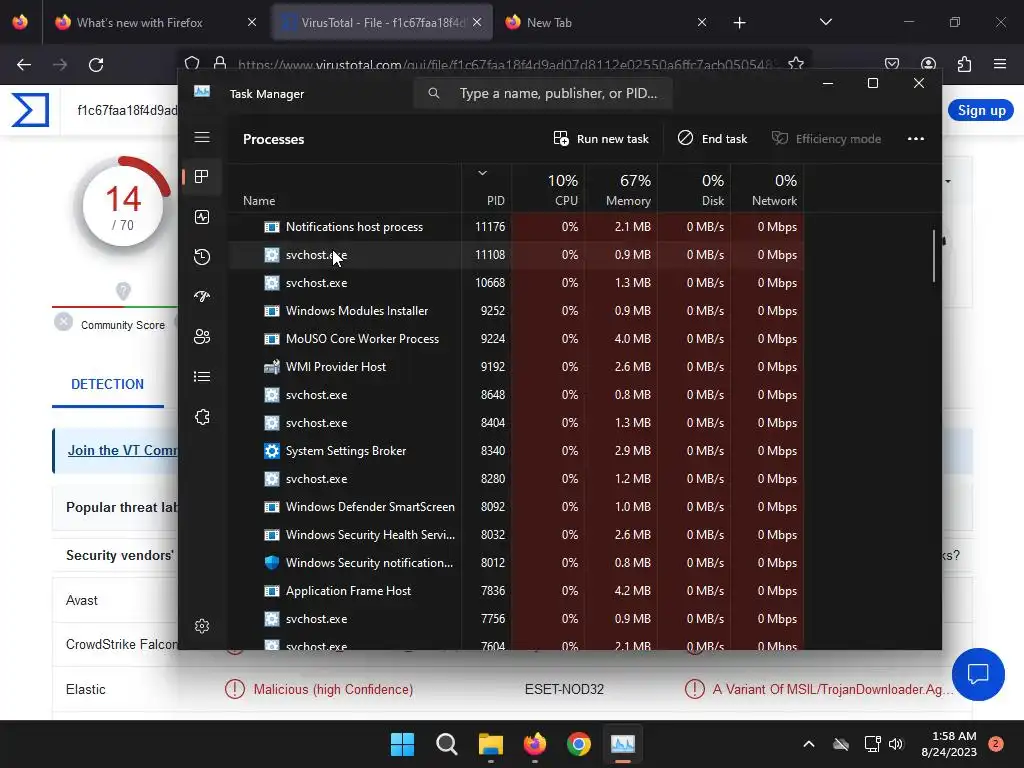Select MoUSO Core Worker Process row

tap(516, 339)
